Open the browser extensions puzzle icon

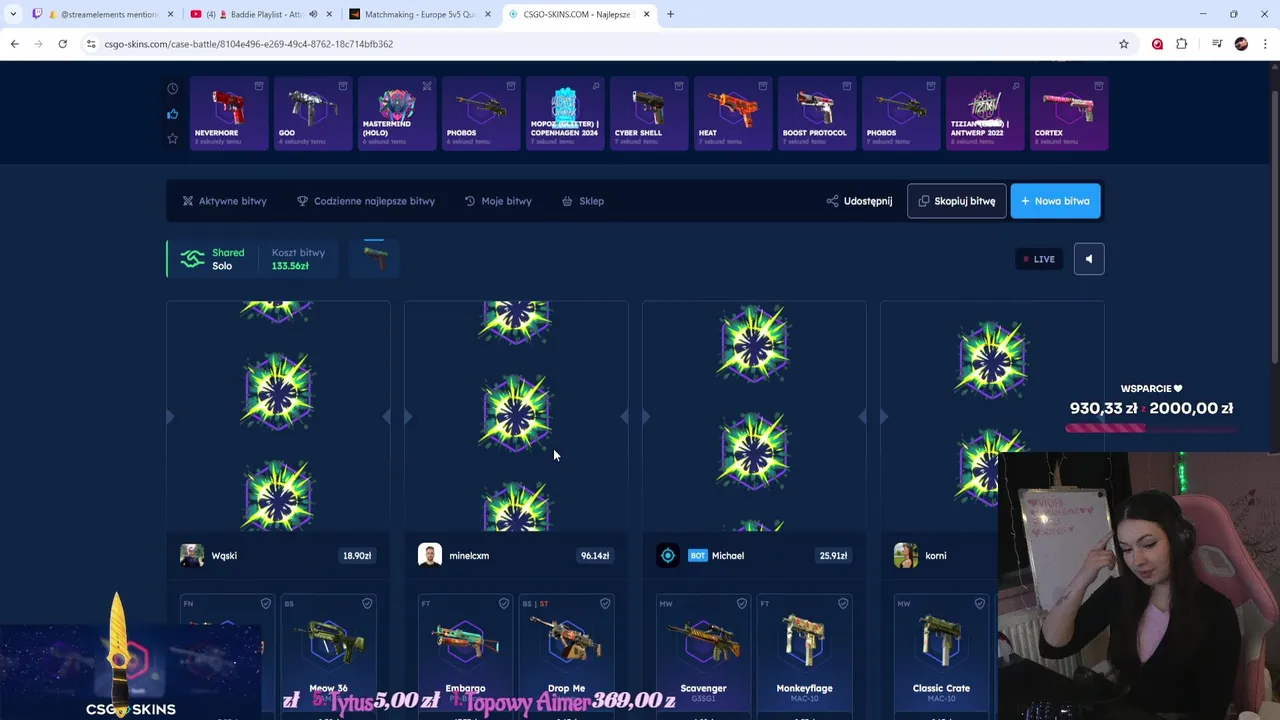(1182, 44)
